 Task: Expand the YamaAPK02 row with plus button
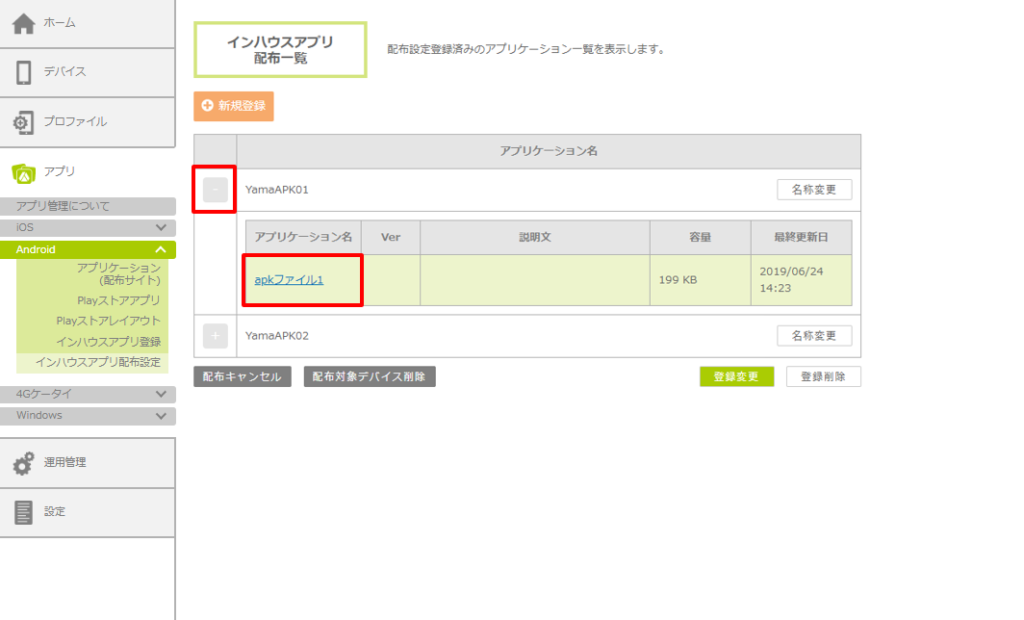[215, 336]
